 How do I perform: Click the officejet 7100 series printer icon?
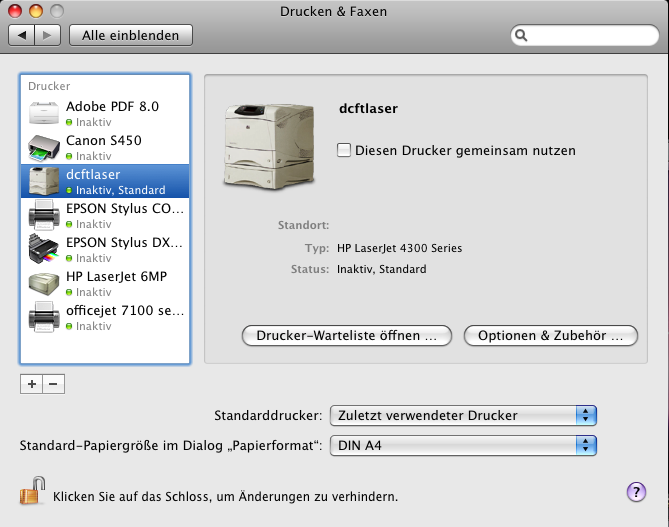click(x=44, y=318)
